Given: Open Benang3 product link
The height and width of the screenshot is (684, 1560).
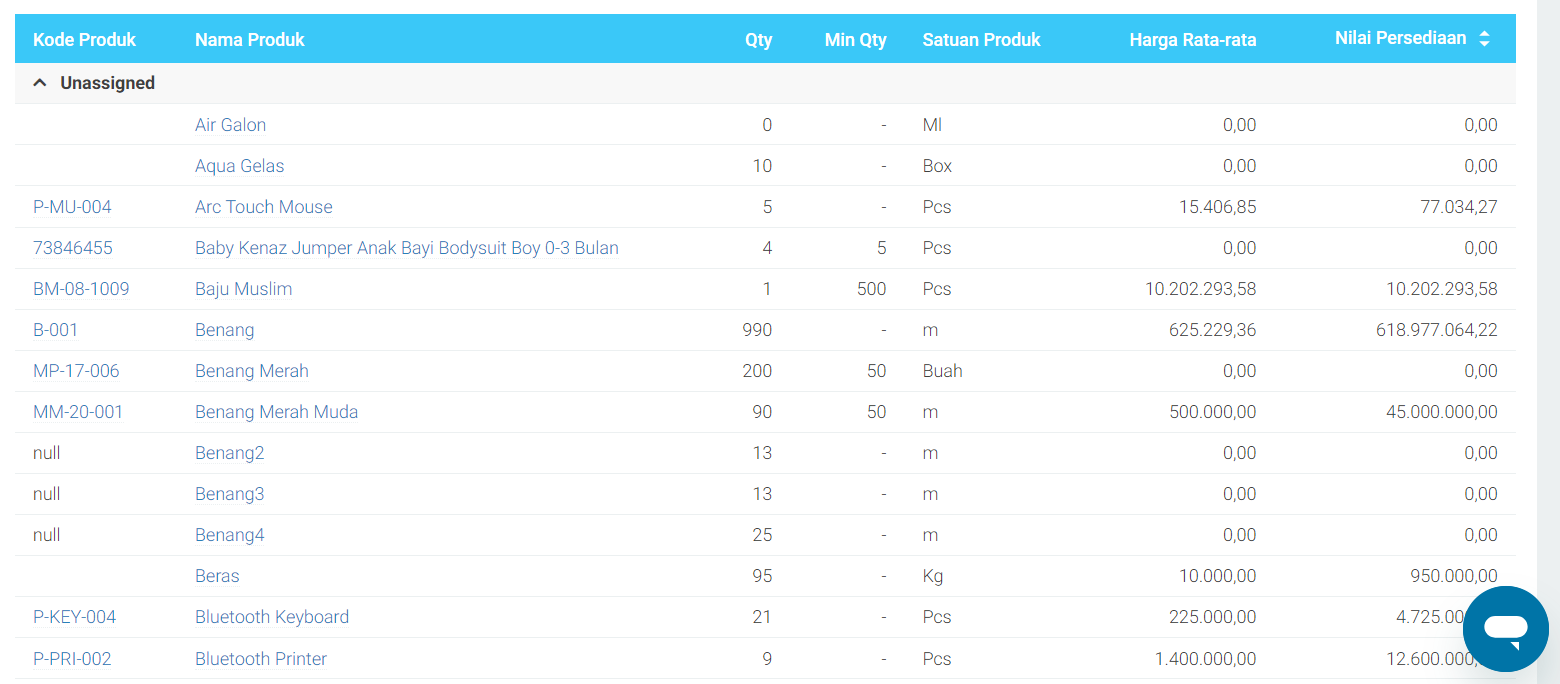Looking at the screenshot, I should coord(229,494).
